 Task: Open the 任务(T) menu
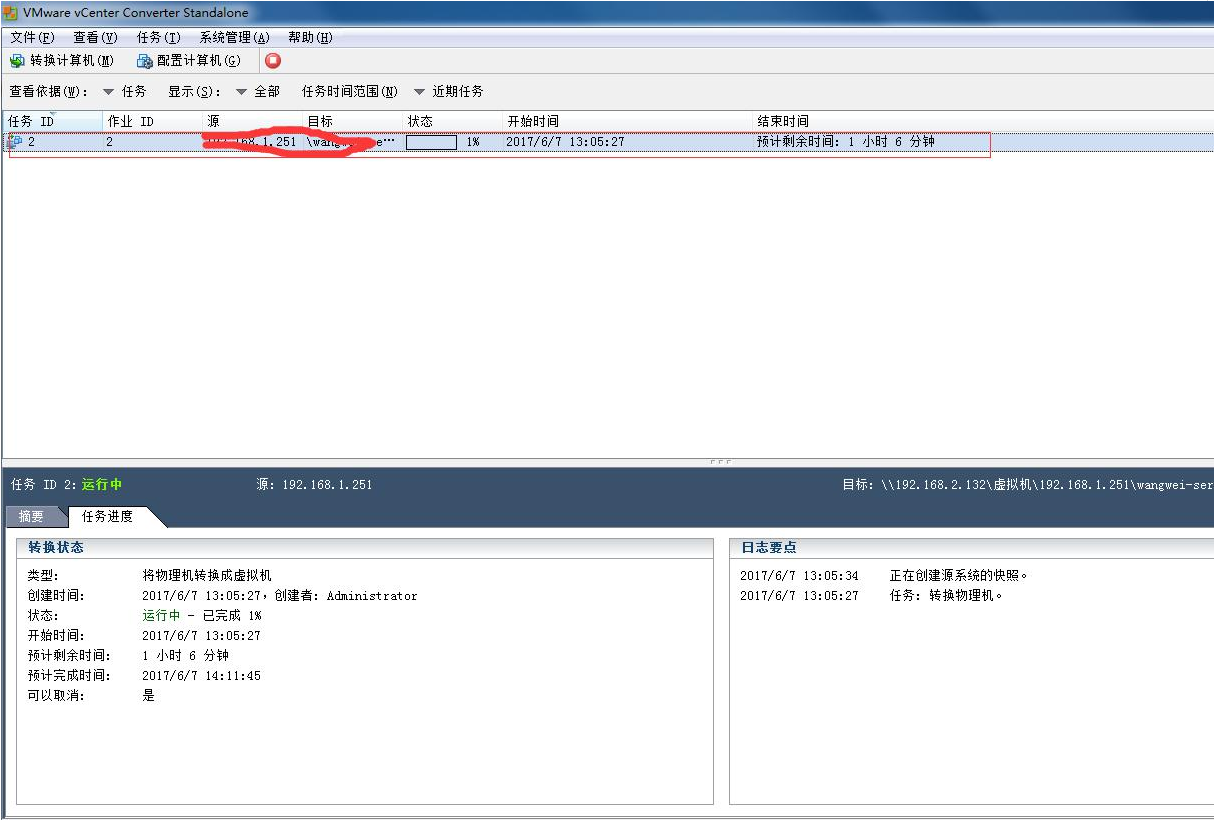point(158,37)
